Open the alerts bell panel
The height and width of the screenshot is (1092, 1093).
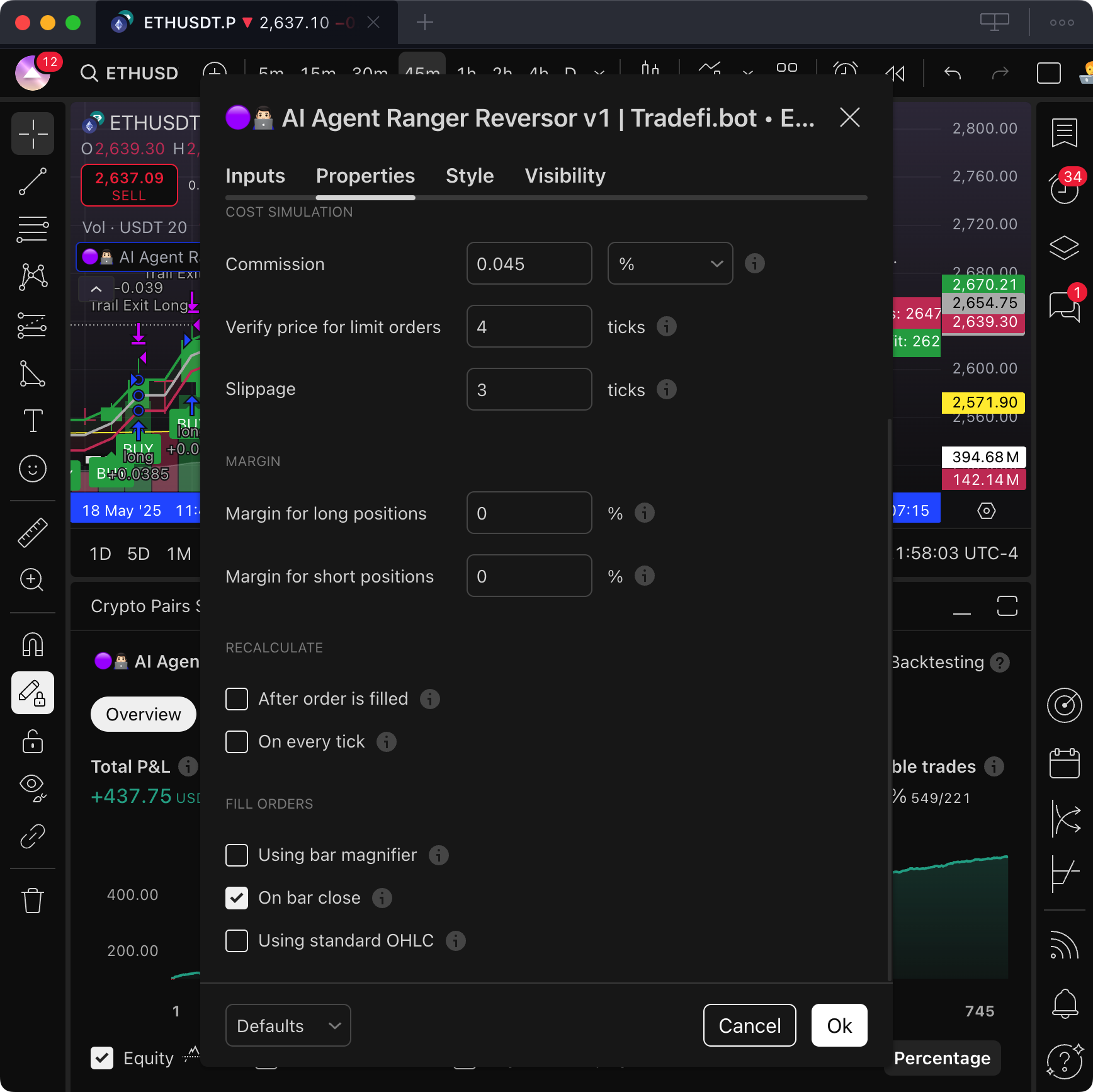click(1065, 1003)
